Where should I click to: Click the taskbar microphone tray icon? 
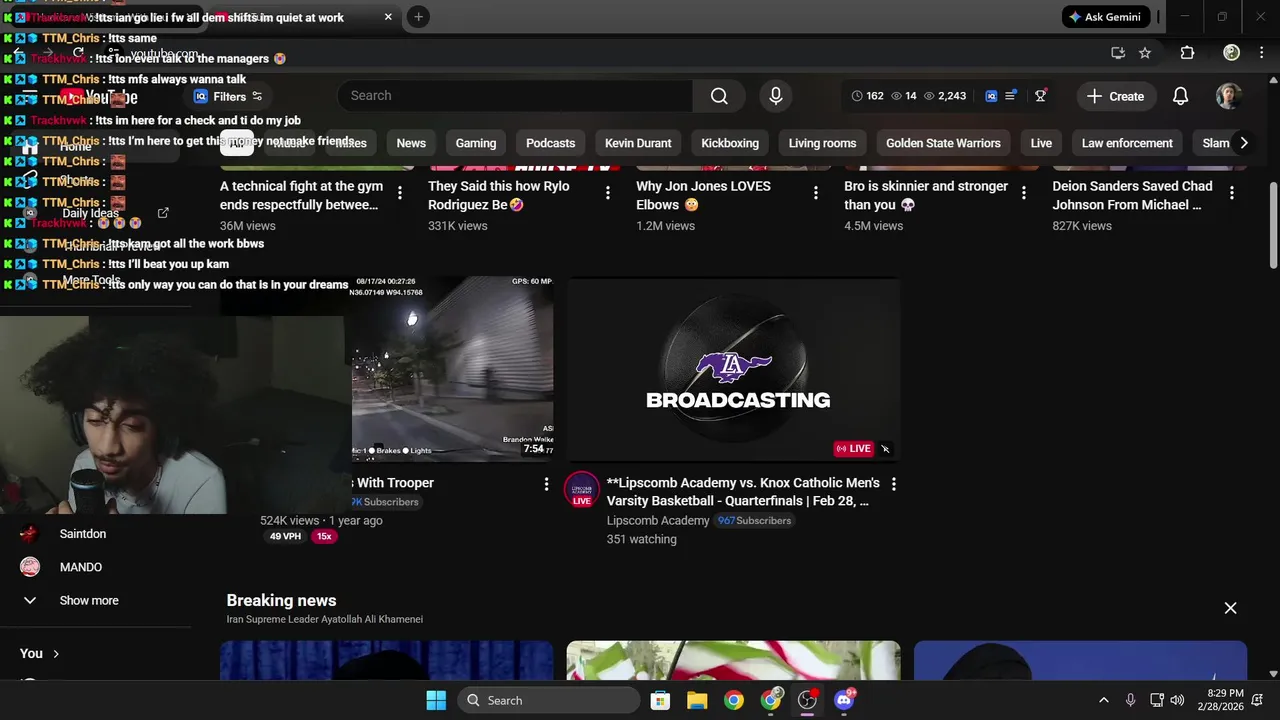(x=1130, y=700)
